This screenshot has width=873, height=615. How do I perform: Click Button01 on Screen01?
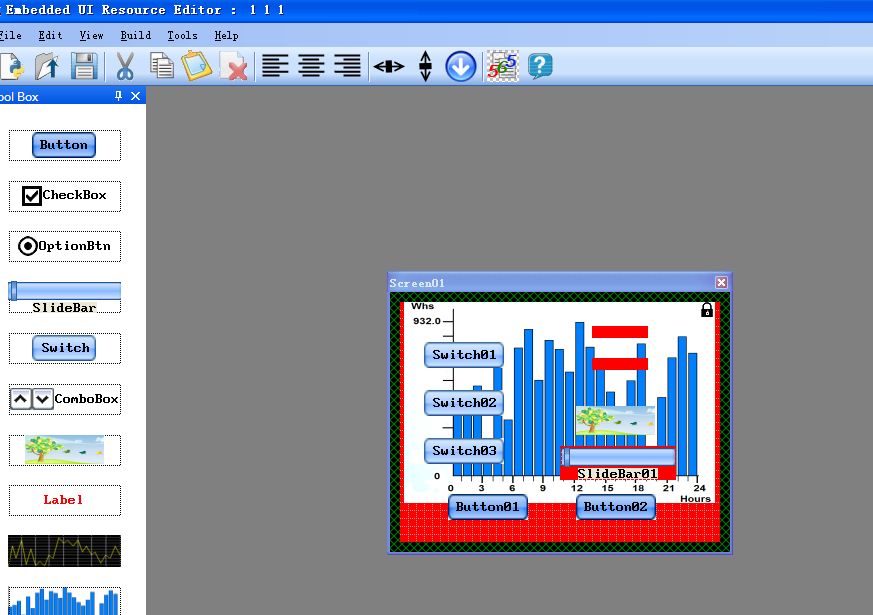coord(488,507)
